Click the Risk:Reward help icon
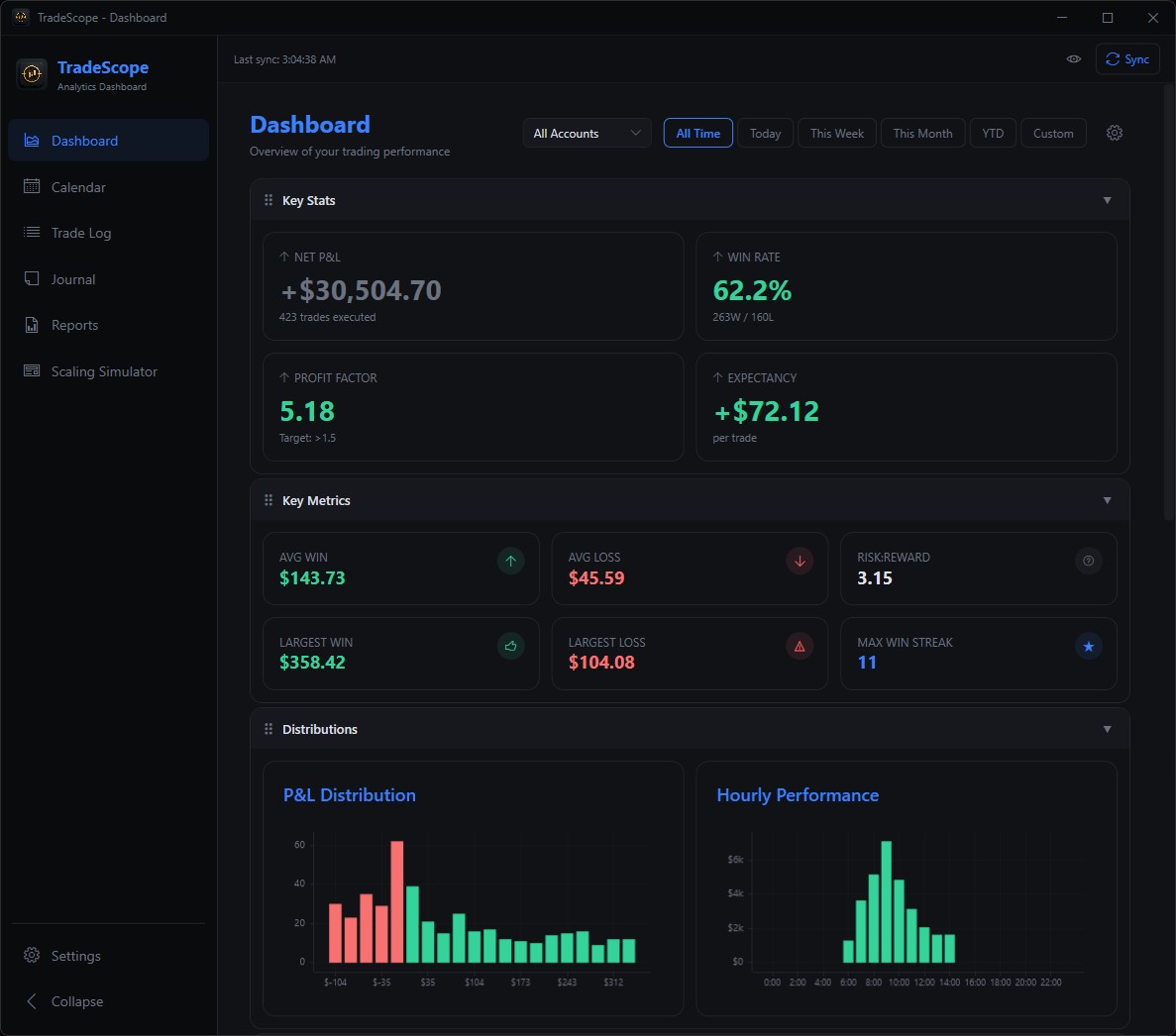The width and height of the screenshot is (1176, 1036). 1088,561
